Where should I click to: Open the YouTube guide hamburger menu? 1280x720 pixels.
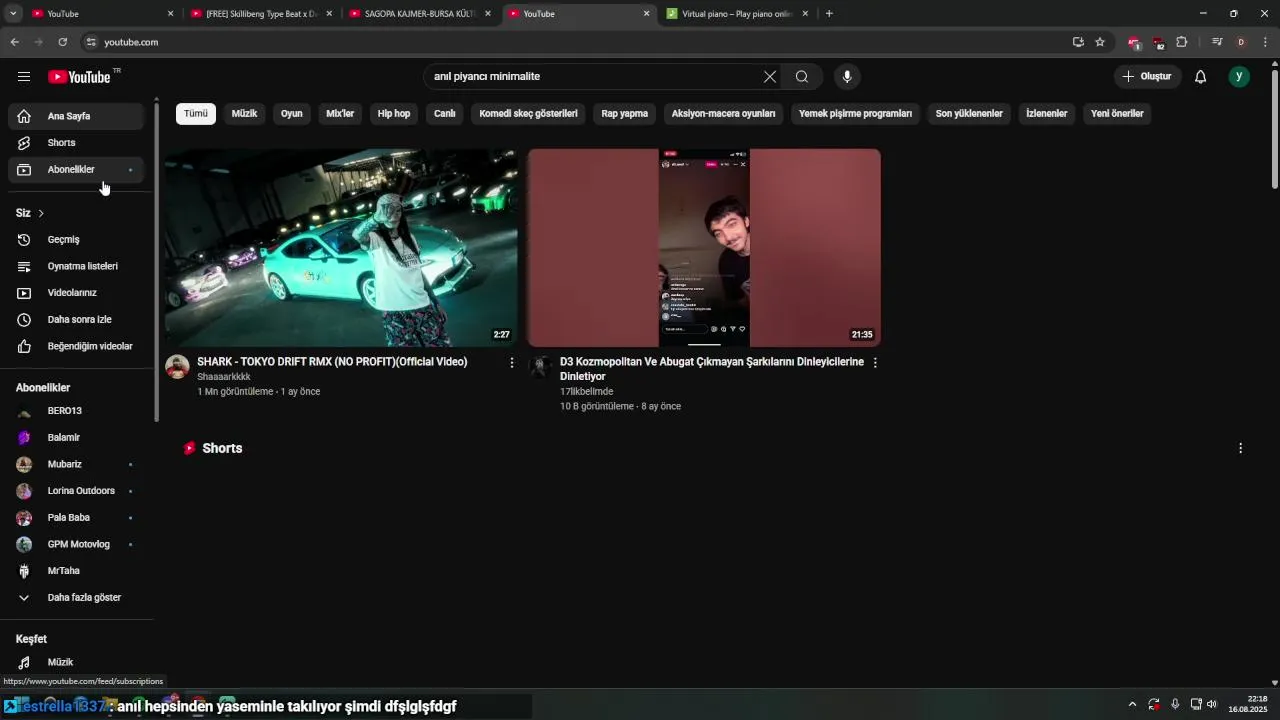coord(24,77)
